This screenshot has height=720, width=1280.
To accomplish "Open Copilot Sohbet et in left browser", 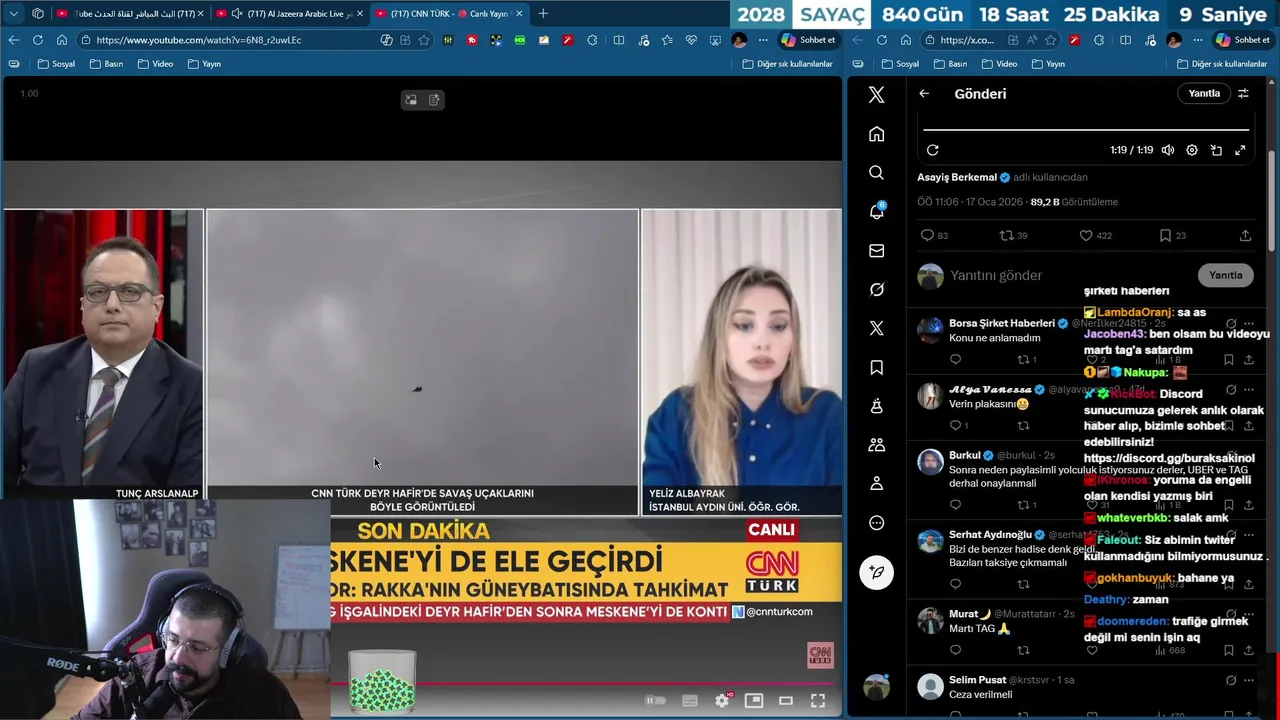I will coord(808,40).
